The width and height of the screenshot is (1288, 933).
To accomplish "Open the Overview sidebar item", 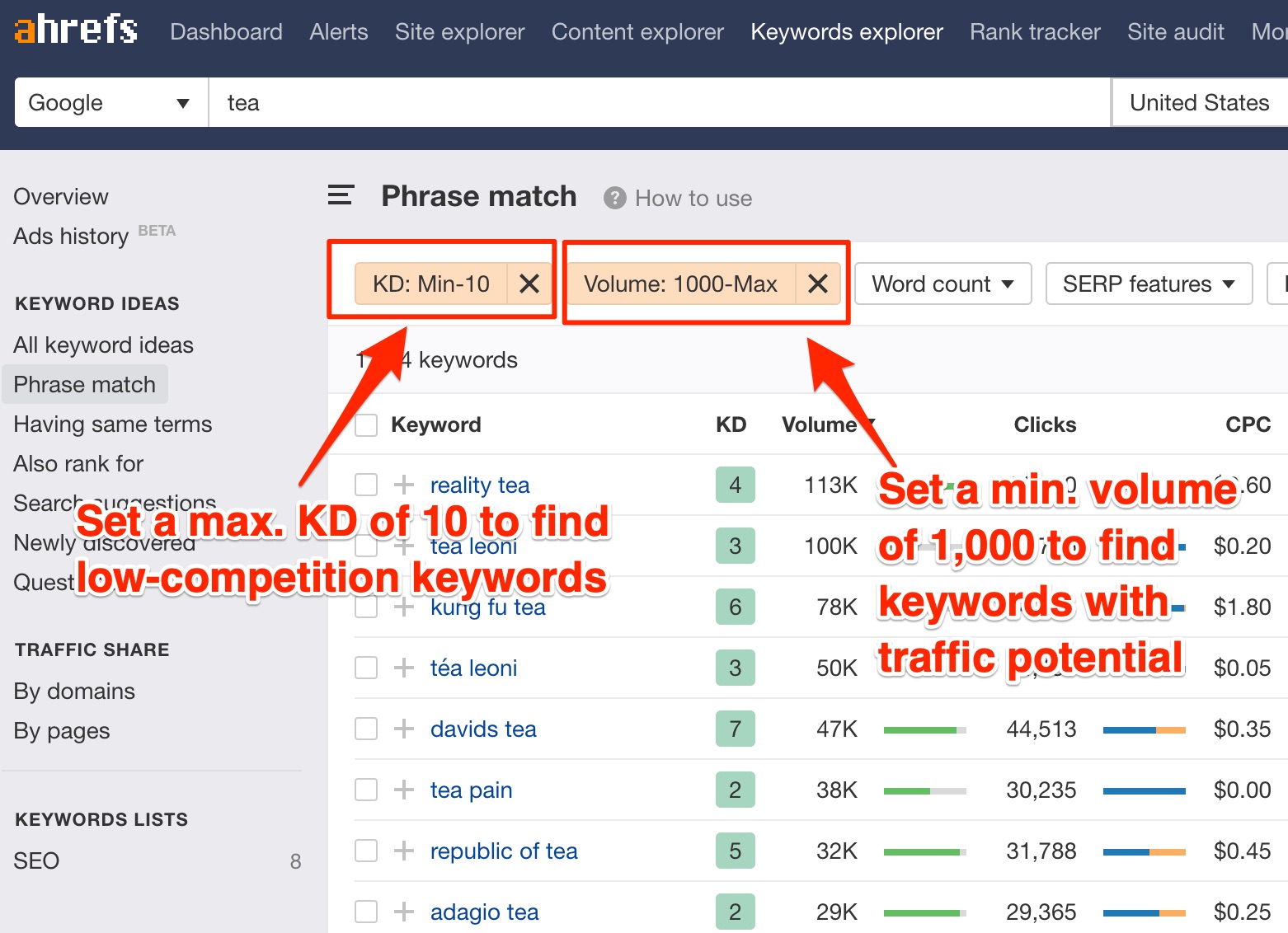I will pos(61,196).
